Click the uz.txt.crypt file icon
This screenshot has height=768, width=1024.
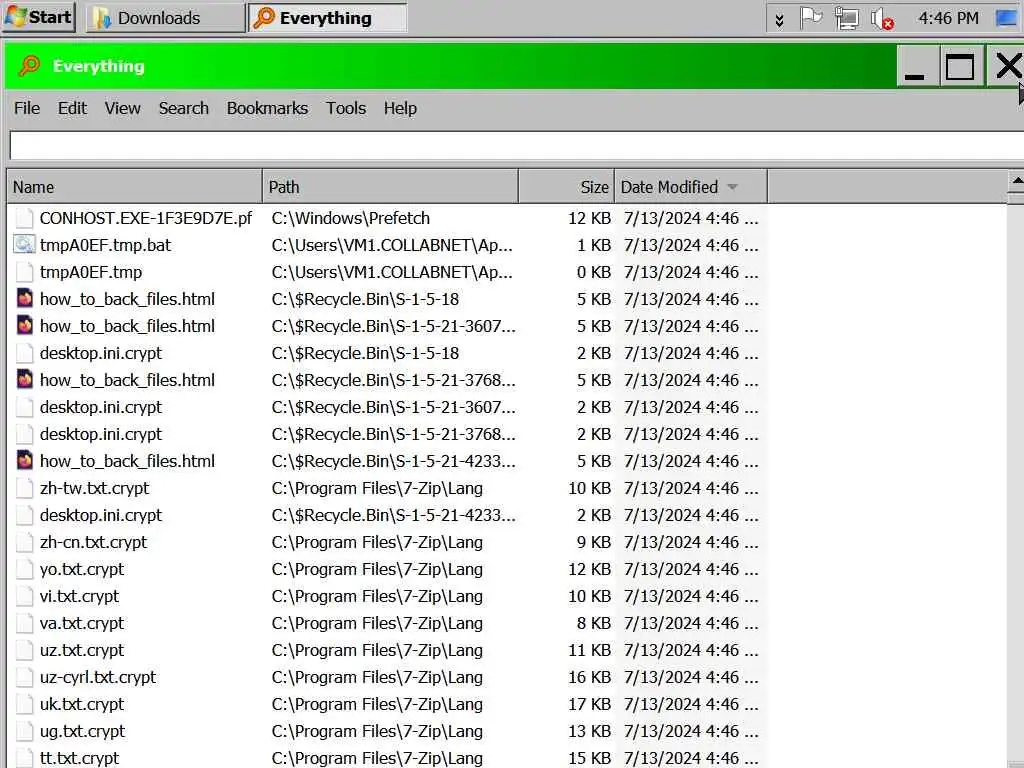tap(24, 650)
